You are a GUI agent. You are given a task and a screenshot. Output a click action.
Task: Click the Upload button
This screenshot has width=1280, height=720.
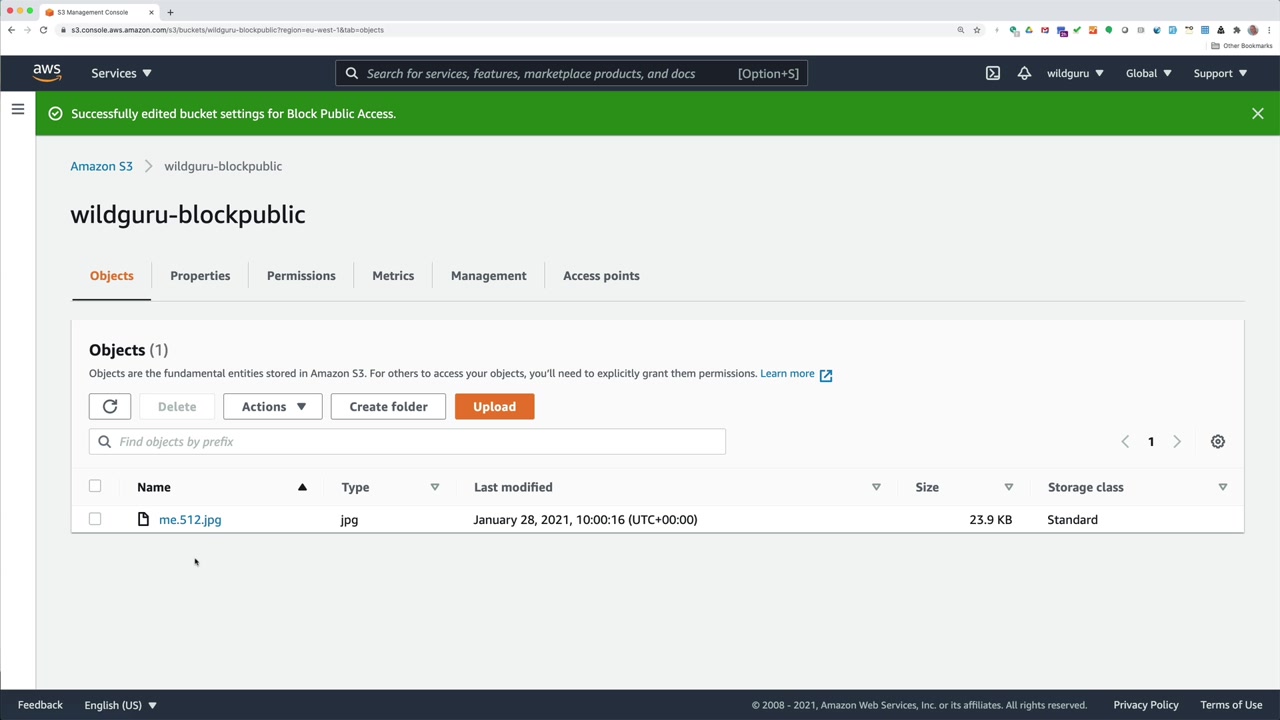pos(495,407)
